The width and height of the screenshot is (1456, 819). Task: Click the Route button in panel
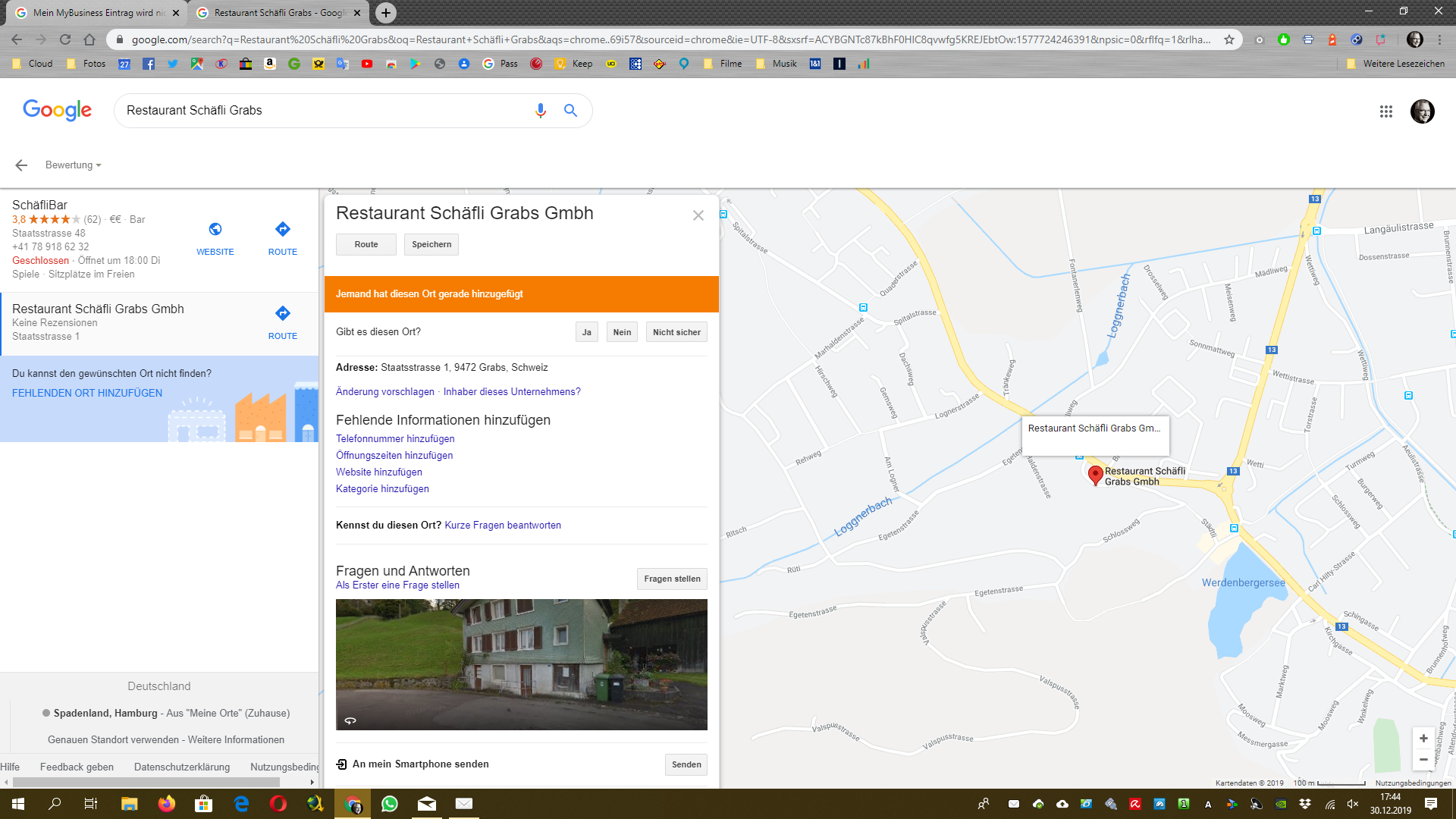366,244
